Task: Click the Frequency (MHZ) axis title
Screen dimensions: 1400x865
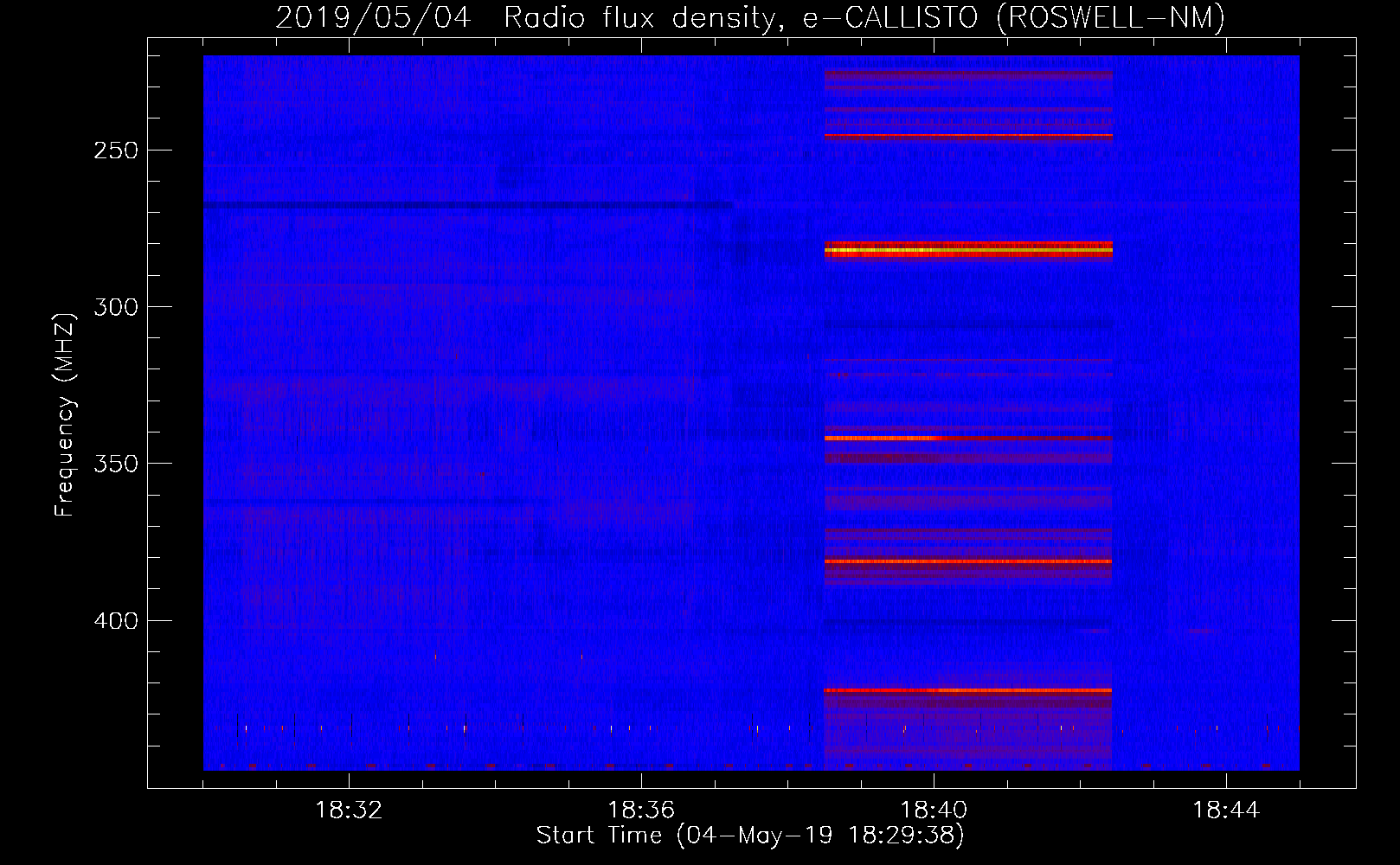Action: click(65, 414)
